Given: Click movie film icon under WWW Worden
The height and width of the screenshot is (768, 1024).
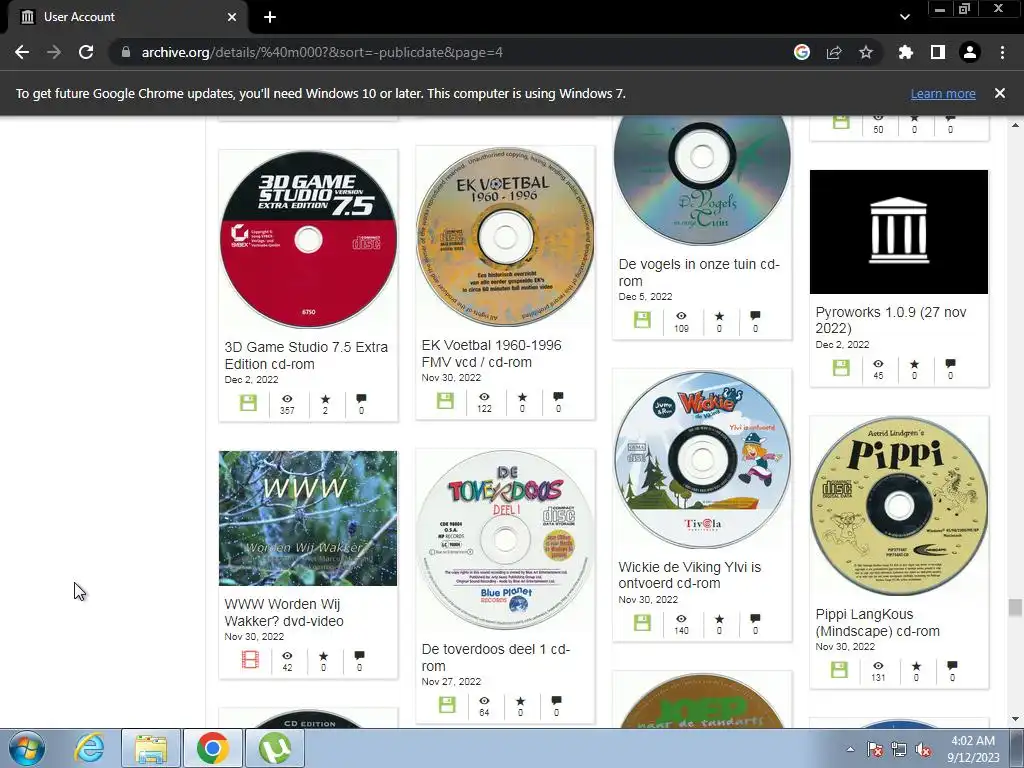Looking at the screenshot, I should (x=250, y=660).
